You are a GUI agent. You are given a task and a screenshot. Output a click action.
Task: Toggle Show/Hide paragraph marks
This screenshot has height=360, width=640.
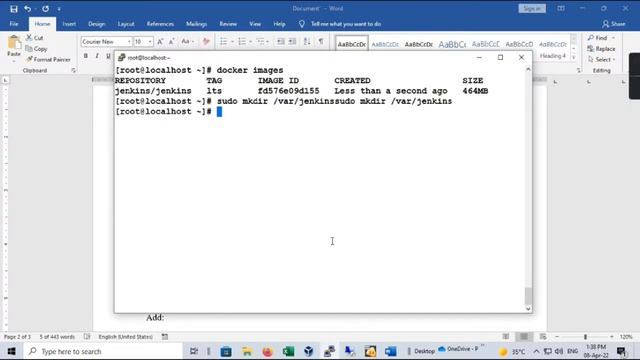pyautogui.click(x=321, y=42)
